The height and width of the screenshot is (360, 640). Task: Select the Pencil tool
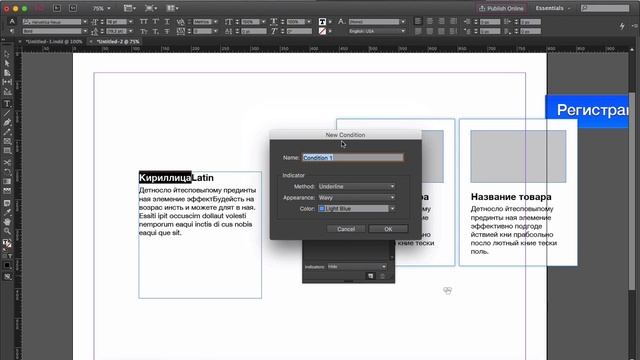point(7,132)
